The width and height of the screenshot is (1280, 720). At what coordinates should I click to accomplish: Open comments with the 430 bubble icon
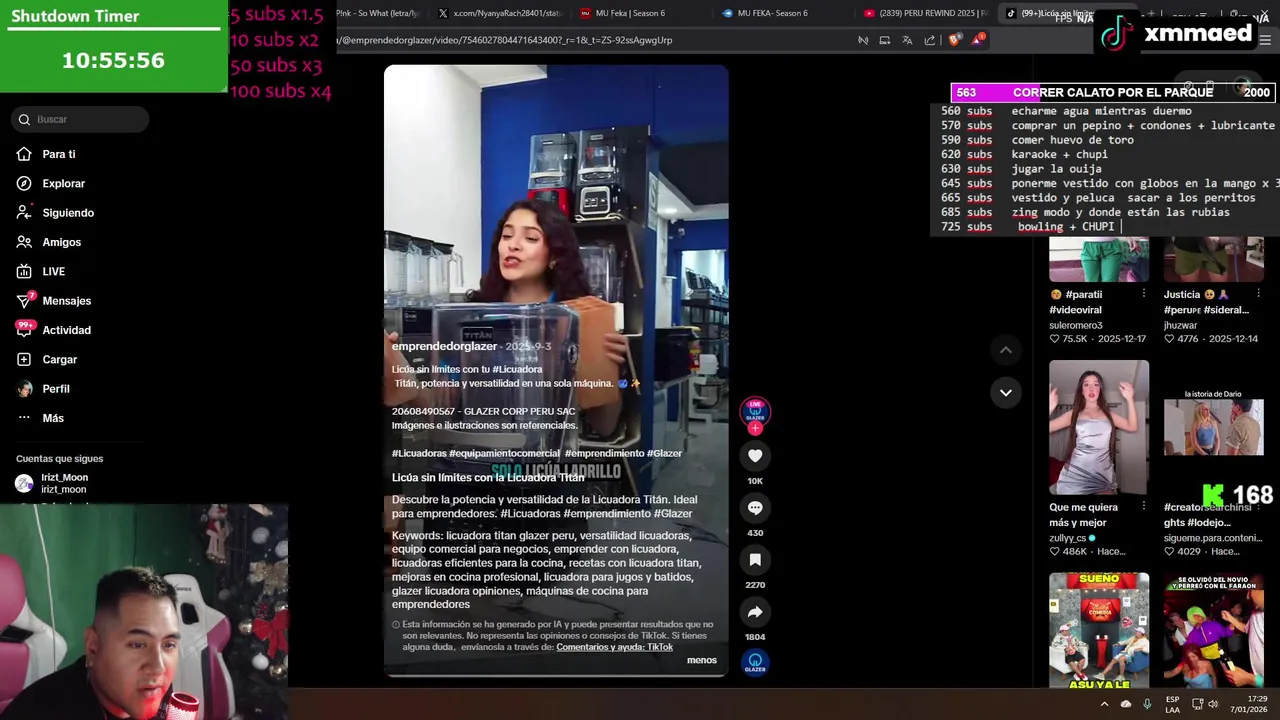point(755,508)
